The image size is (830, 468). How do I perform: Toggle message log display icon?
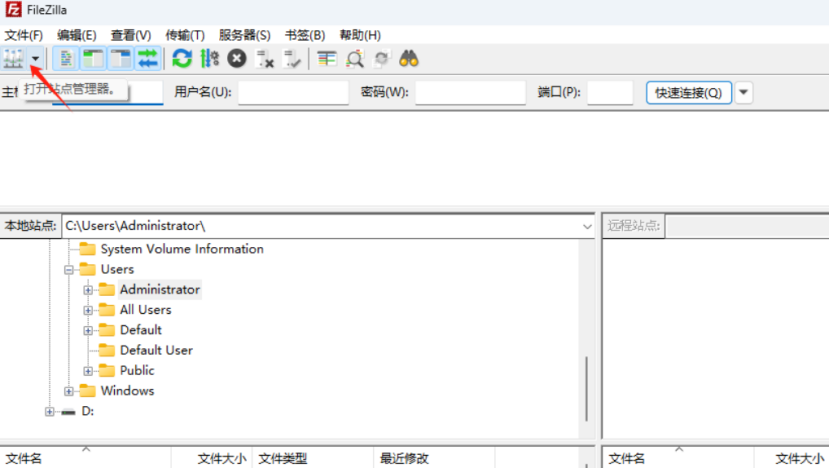tap(66, 59)
